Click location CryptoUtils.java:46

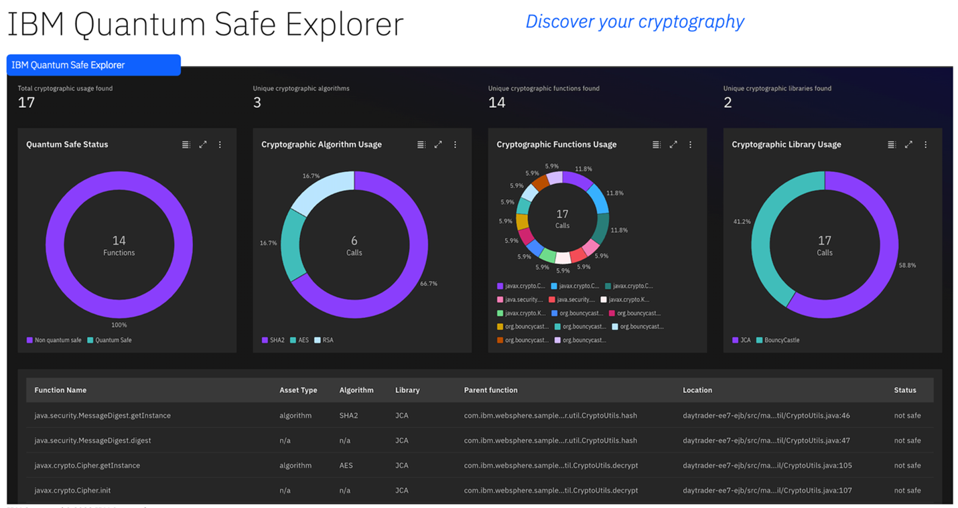(766, 415)
